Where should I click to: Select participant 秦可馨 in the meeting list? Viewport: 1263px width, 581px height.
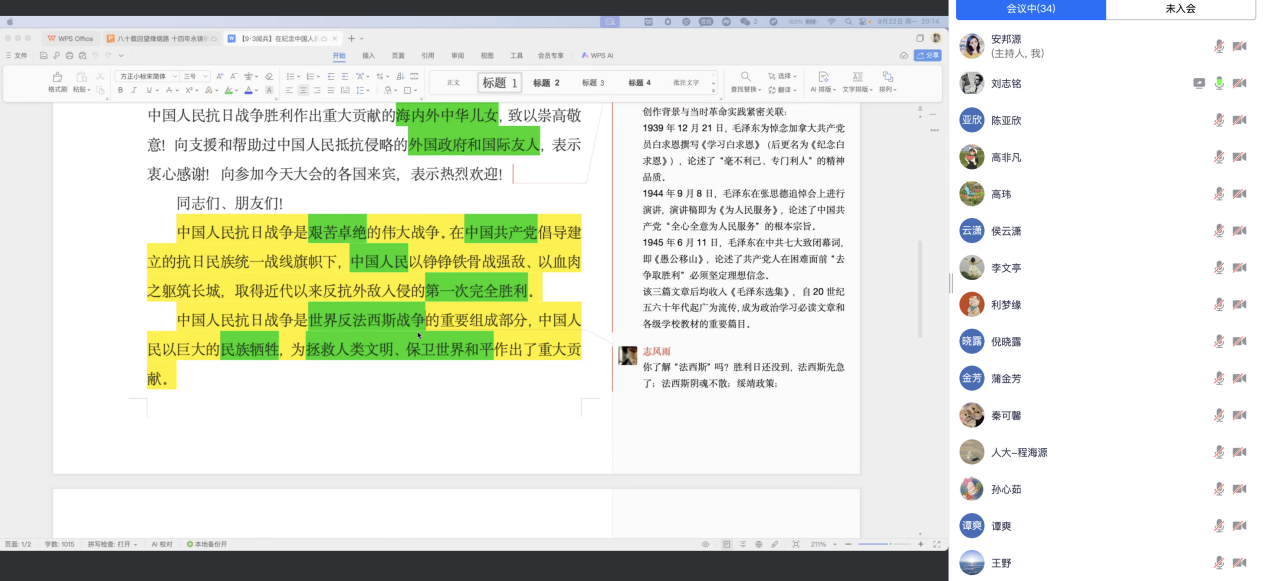1007,415
